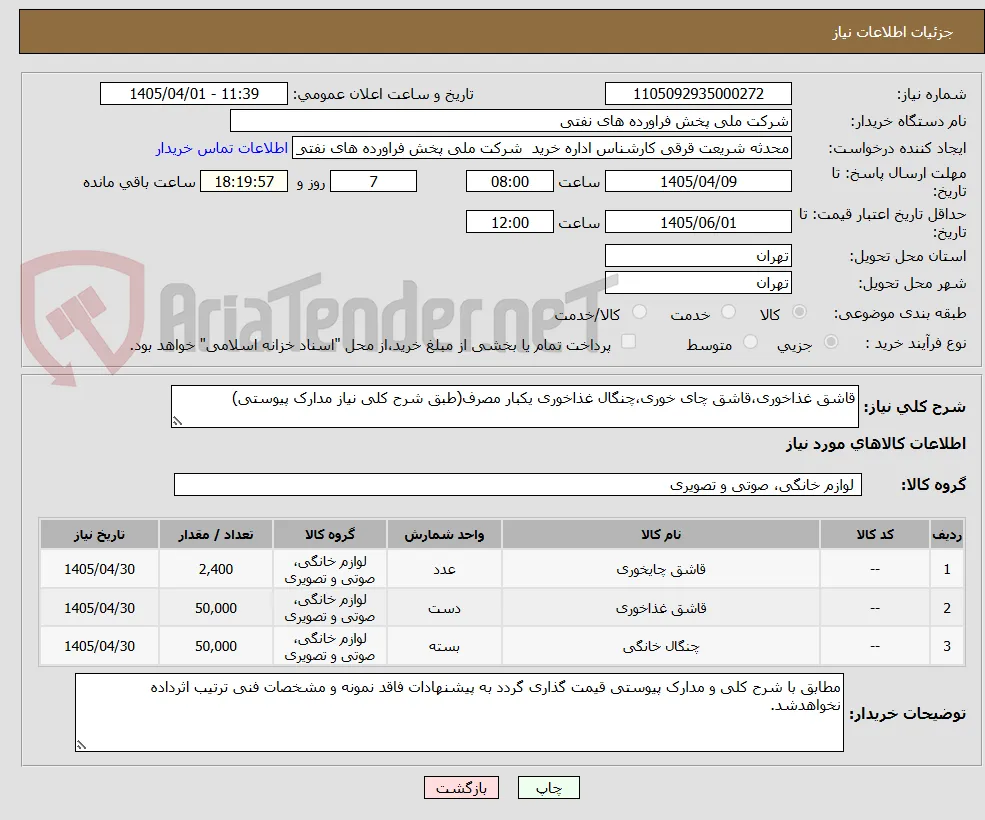This screenshot has width=985, height=820.
Task: Click the شرح کلی نیاز description textarea
Action: pyautogui.click(x=514, y=407)
